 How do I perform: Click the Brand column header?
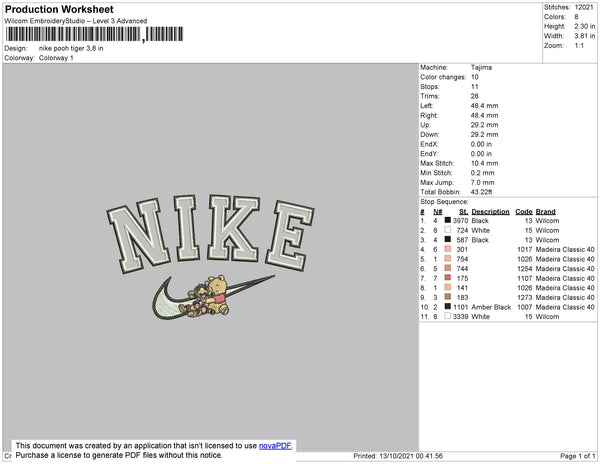tap(545, 212)
